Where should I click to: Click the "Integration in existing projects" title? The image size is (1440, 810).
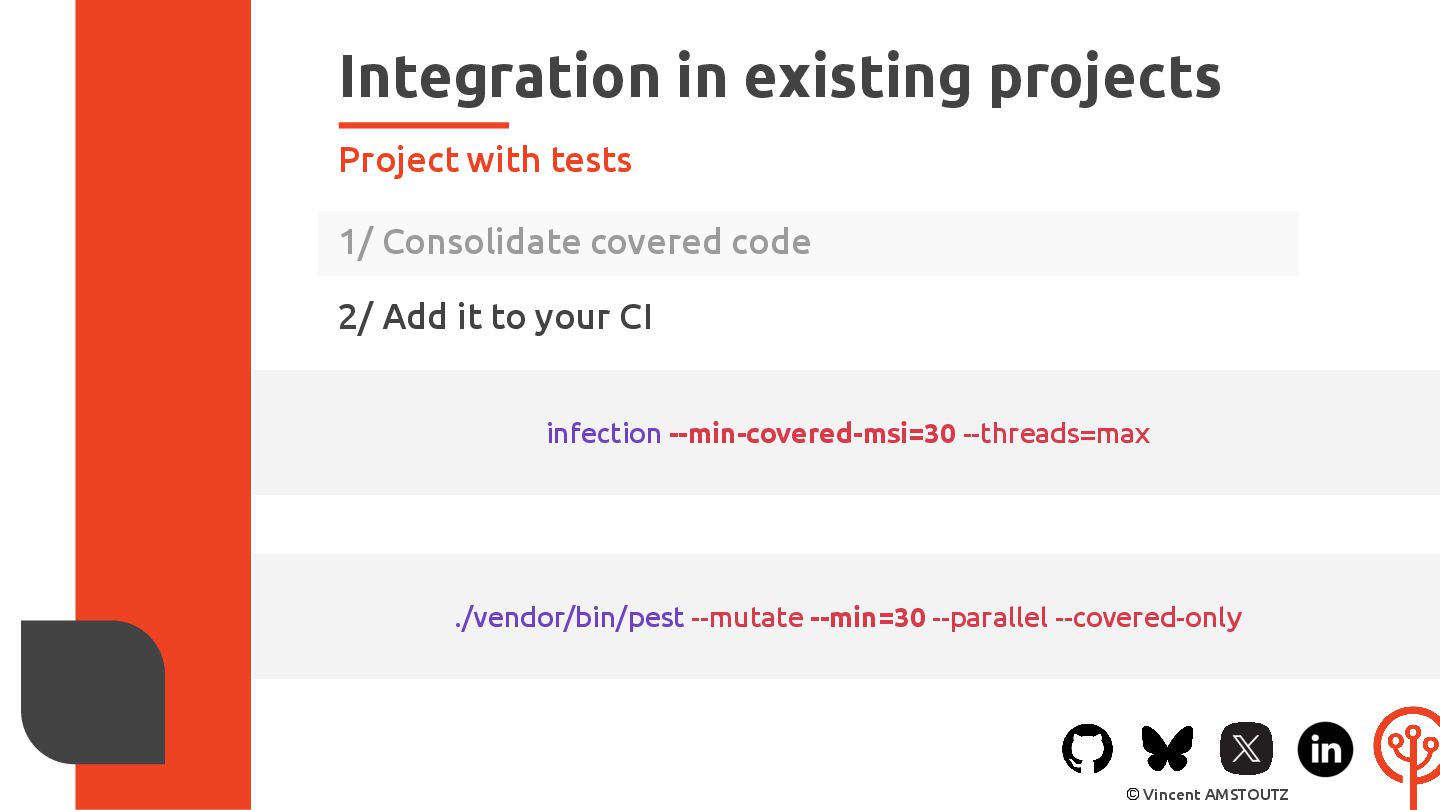(x=779, y=76)
